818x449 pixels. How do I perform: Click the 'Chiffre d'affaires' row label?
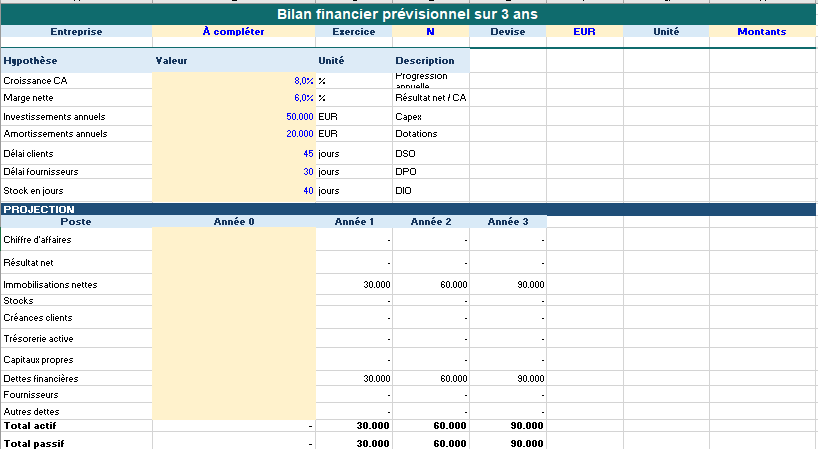click(76, 239)
